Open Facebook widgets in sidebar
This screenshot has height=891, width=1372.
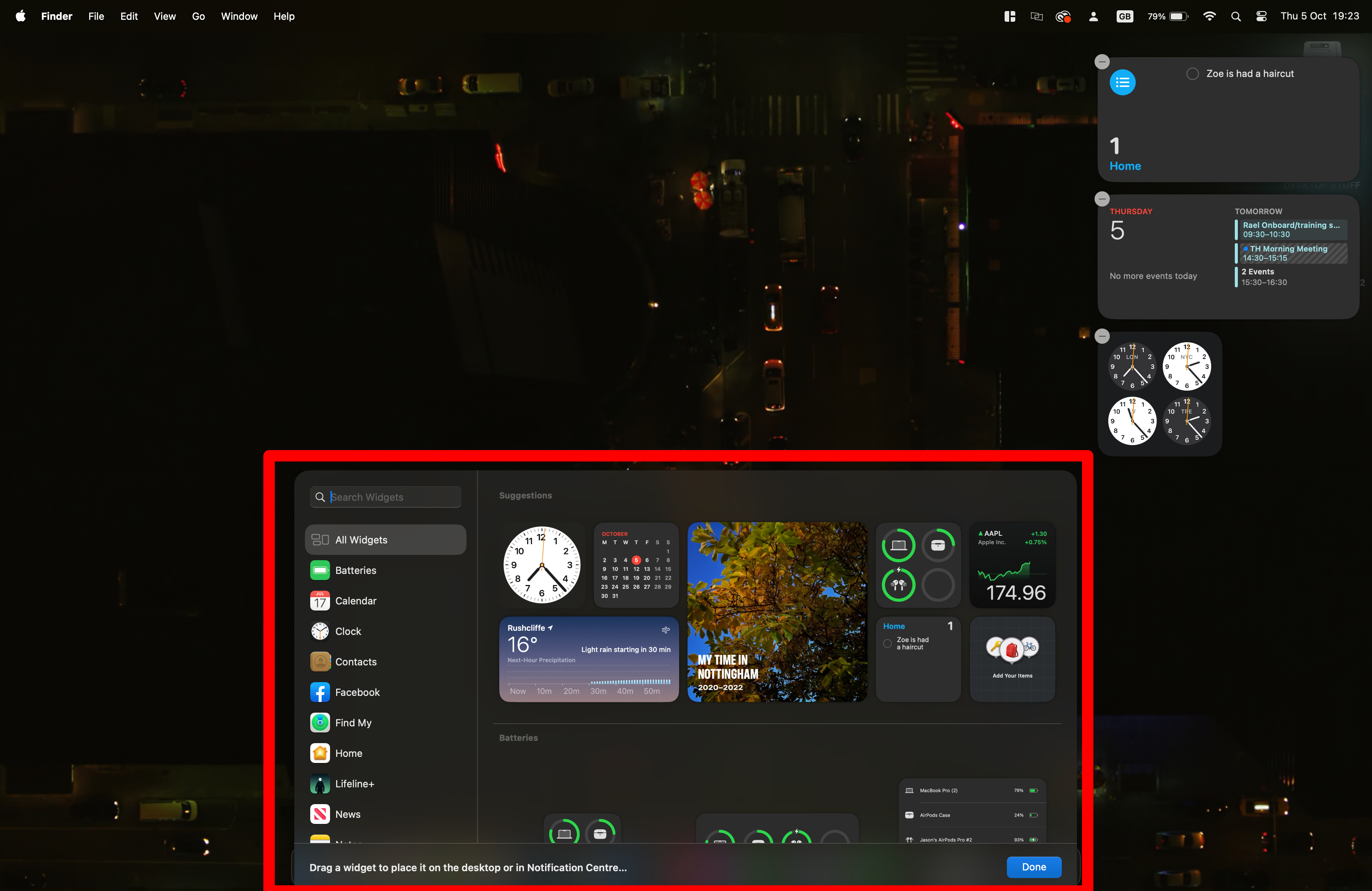357,692
